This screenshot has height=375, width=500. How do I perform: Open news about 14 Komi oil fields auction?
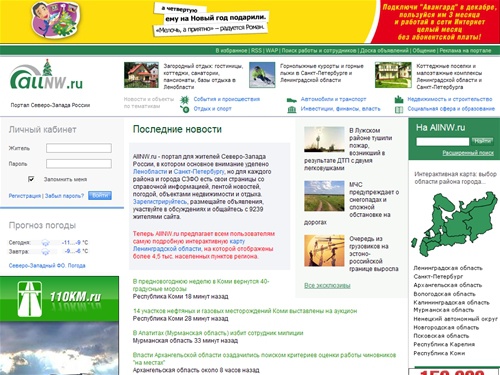tap(245, 311)
